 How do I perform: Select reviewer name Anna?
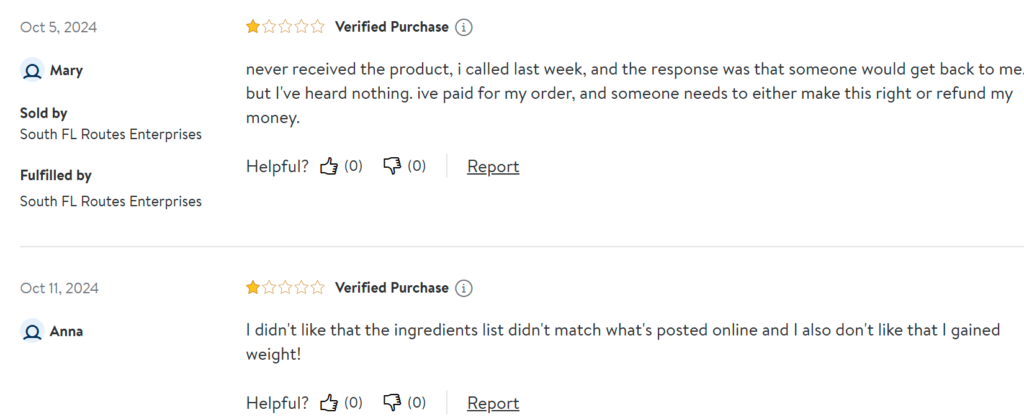66,331
